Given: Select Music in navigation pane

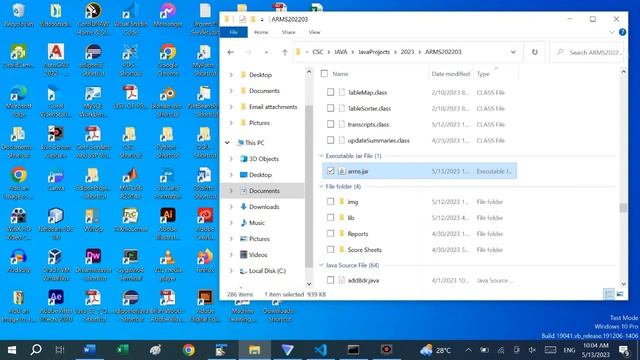Looking at the screenshot, I should (x=257, y=223).
